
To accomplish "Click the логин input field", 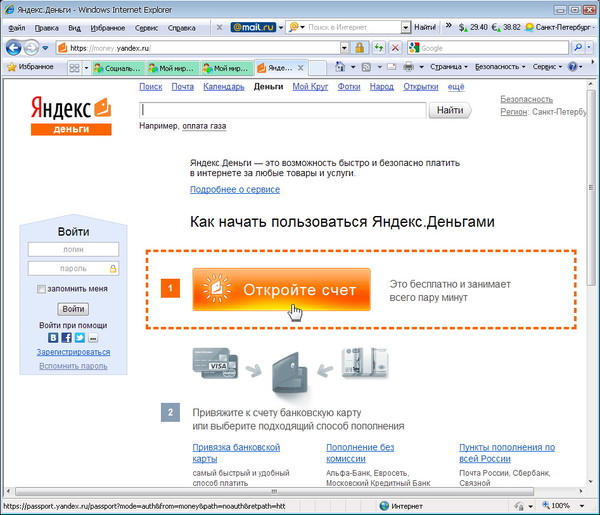I will pos(73,249).
